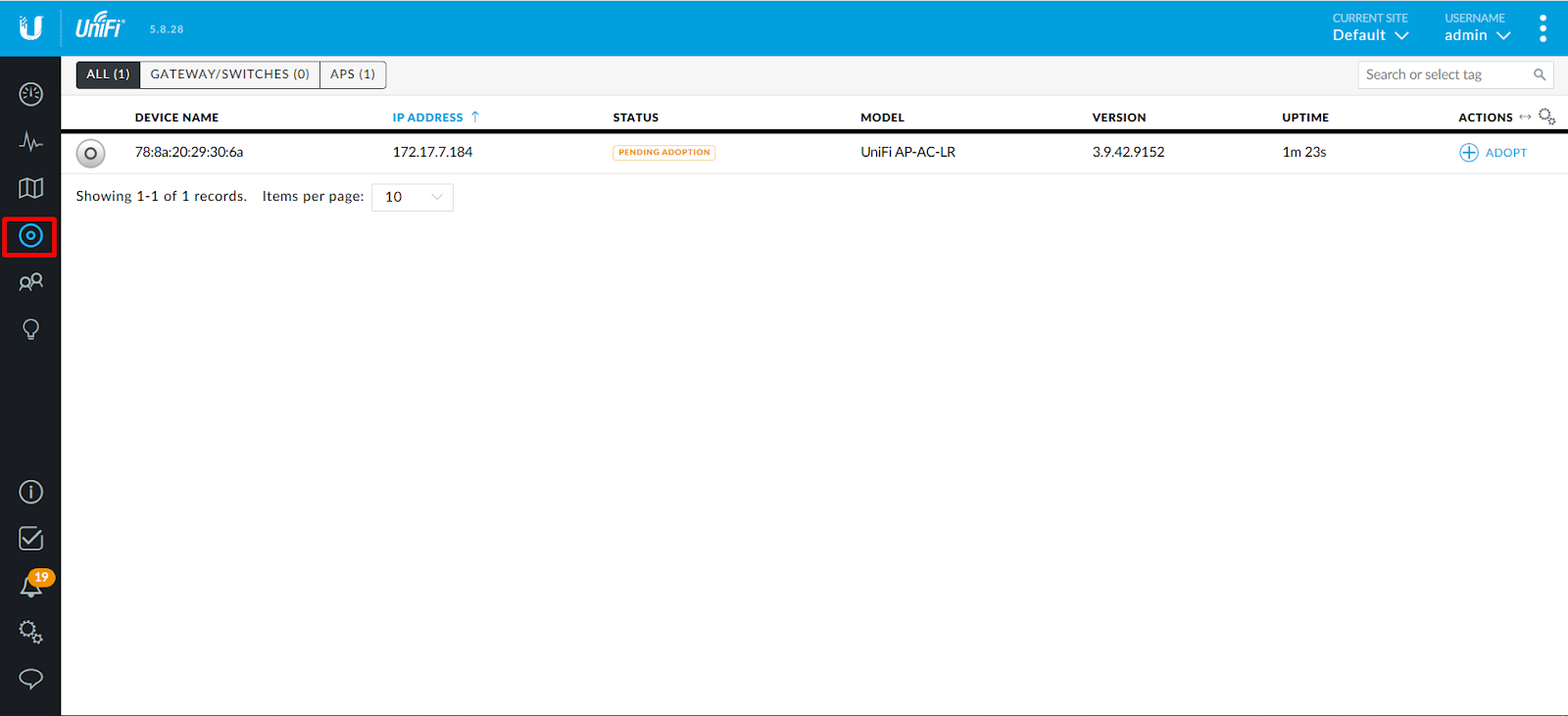Click the Adopt link for the device
The height and width of the screenshot is (716, 1568).
(1505, 153)
